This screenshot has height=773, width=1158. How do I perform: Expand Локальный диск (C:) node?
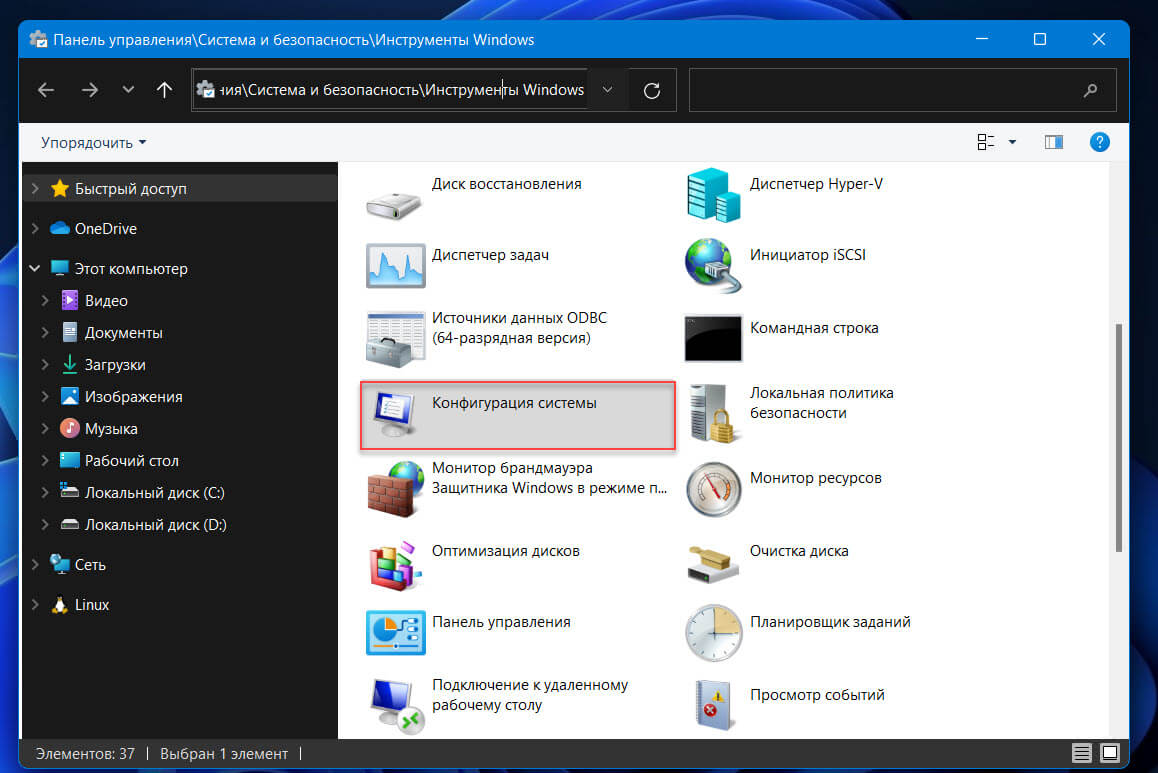click(x=45, y=492)
